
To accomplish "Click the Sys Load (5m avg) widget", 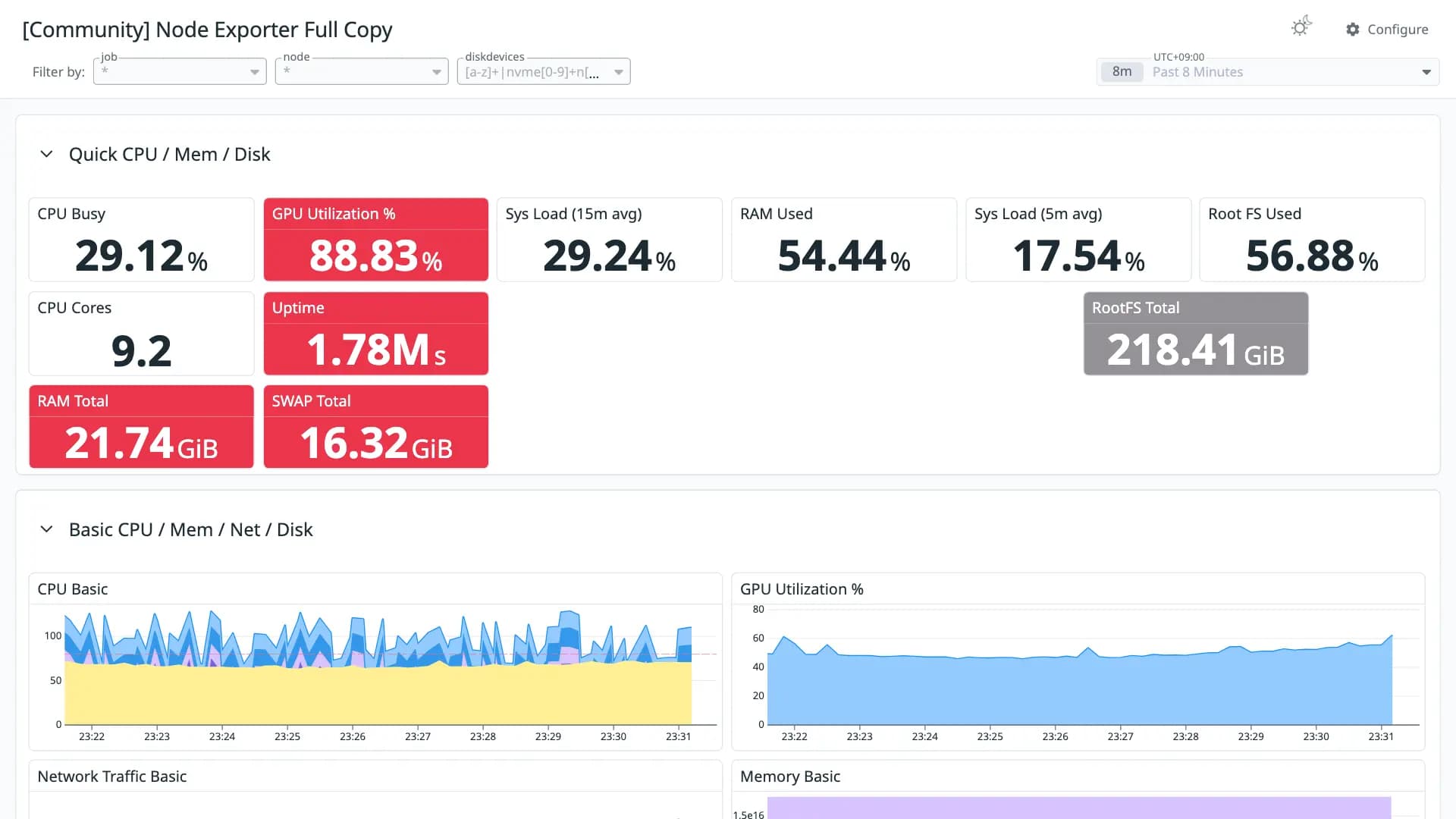I will (1078, 240).
